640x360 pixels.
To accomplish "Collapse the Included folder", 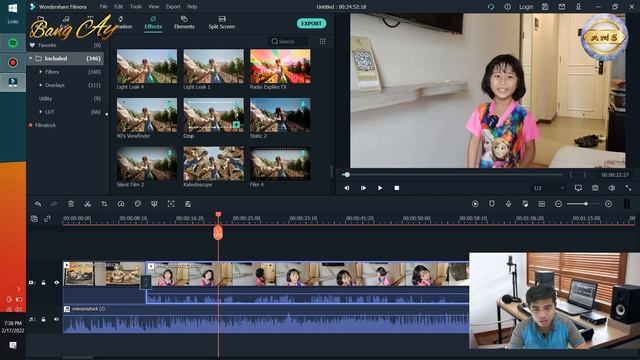I will pyautogui.click(x=31, y=58).
